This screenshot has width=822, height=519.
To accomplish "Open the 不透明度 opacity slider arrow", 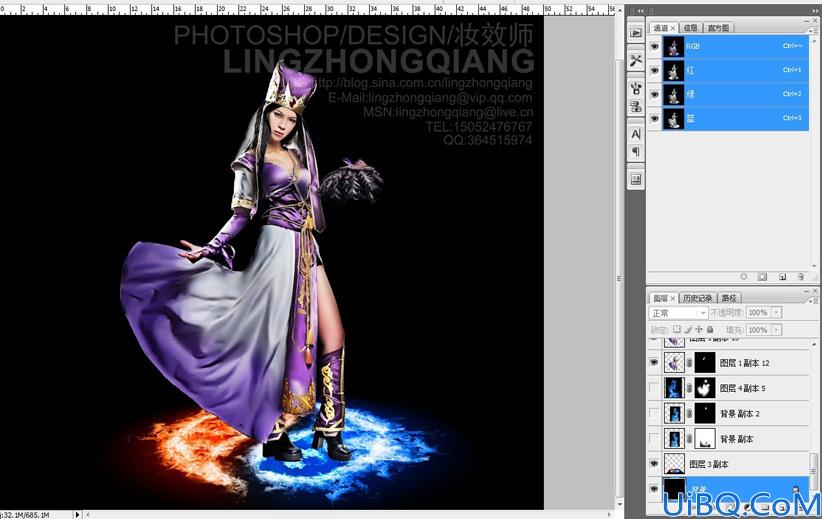I will point(777,312).
